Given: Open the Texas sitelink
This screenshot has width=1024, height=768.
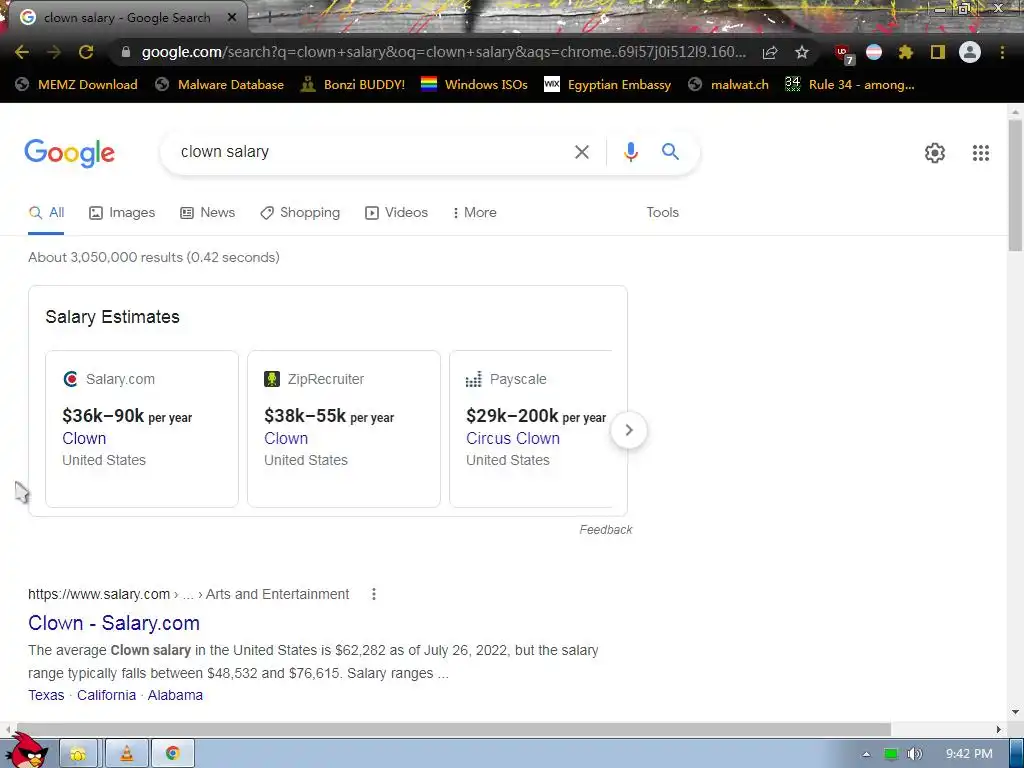Looking at the screenshot, I should 46,695.
